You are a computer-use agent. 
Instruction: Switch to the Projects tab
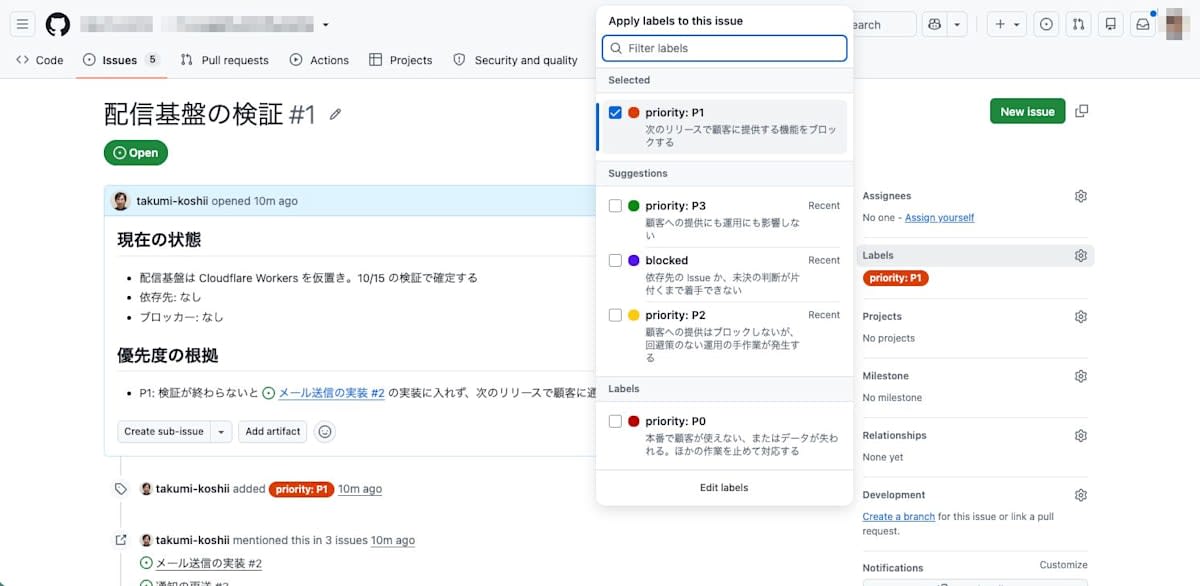400,60
